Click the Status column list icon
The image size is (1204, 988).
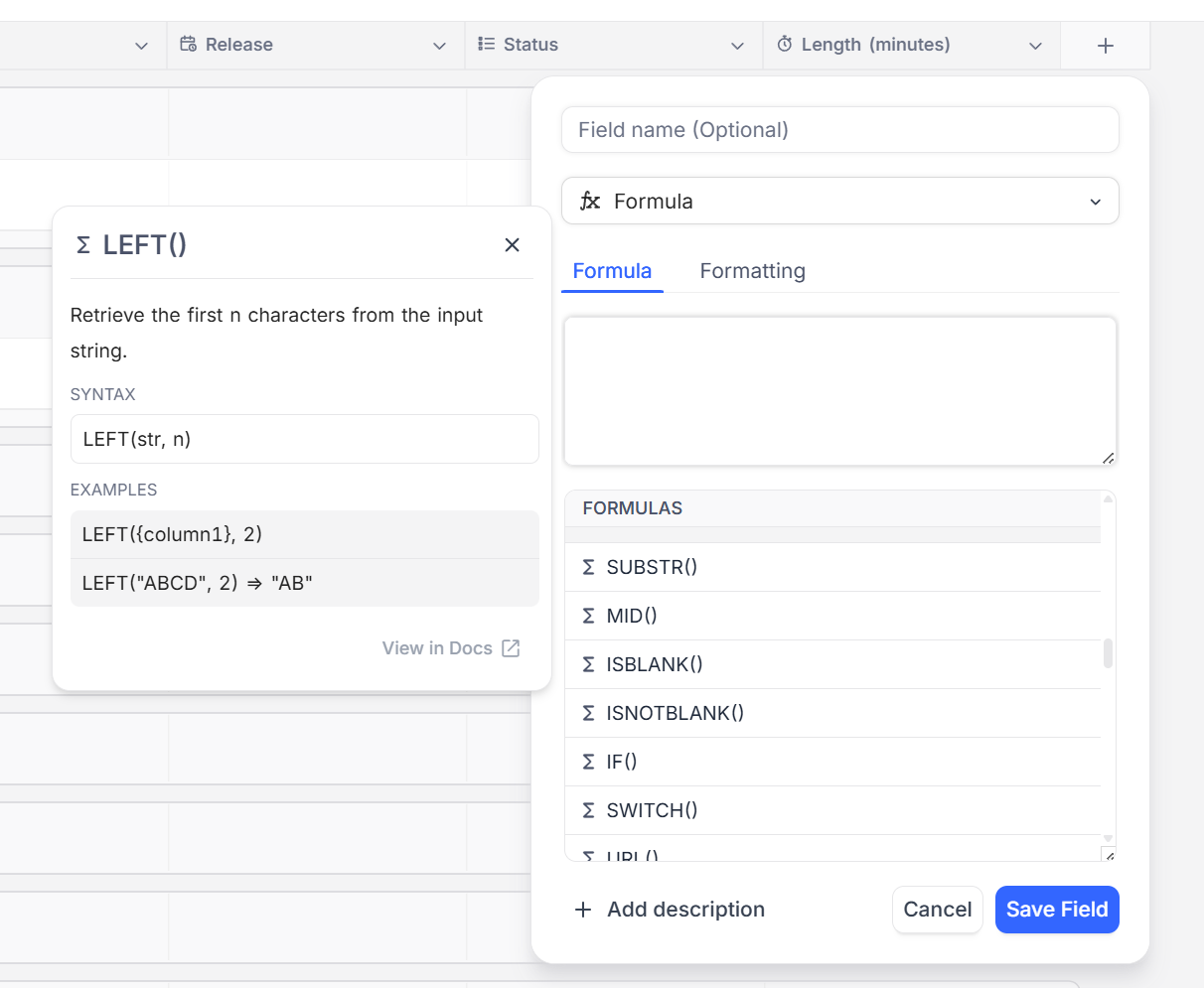(x=486, y=45)
